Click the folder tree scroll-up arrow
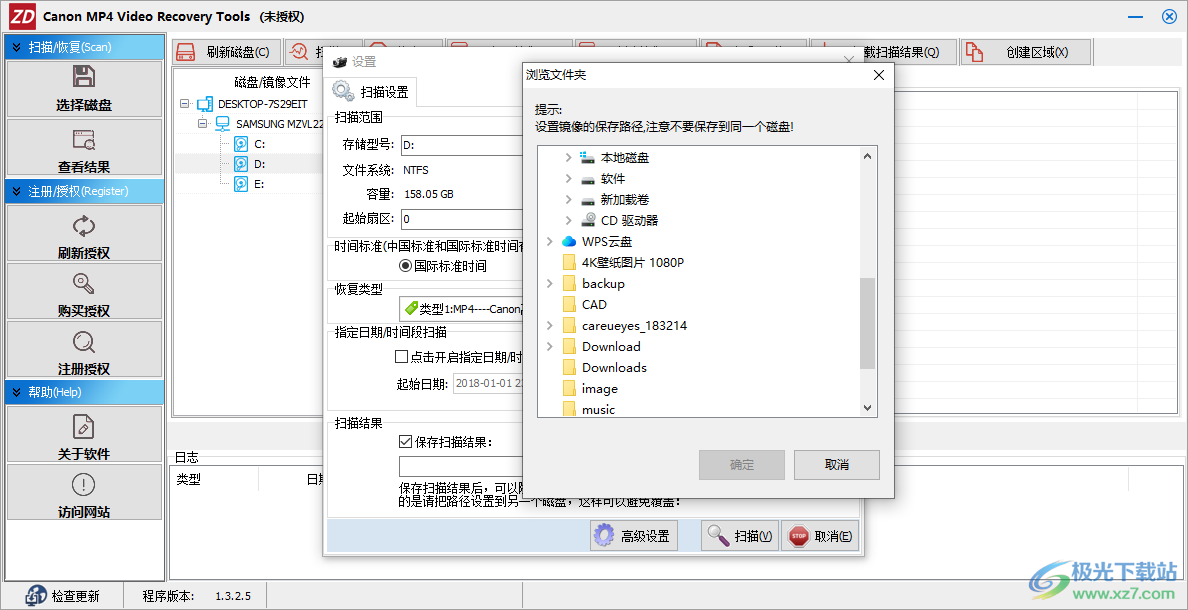This screenshot has height=610, width=1188. [x=868, y=155]
